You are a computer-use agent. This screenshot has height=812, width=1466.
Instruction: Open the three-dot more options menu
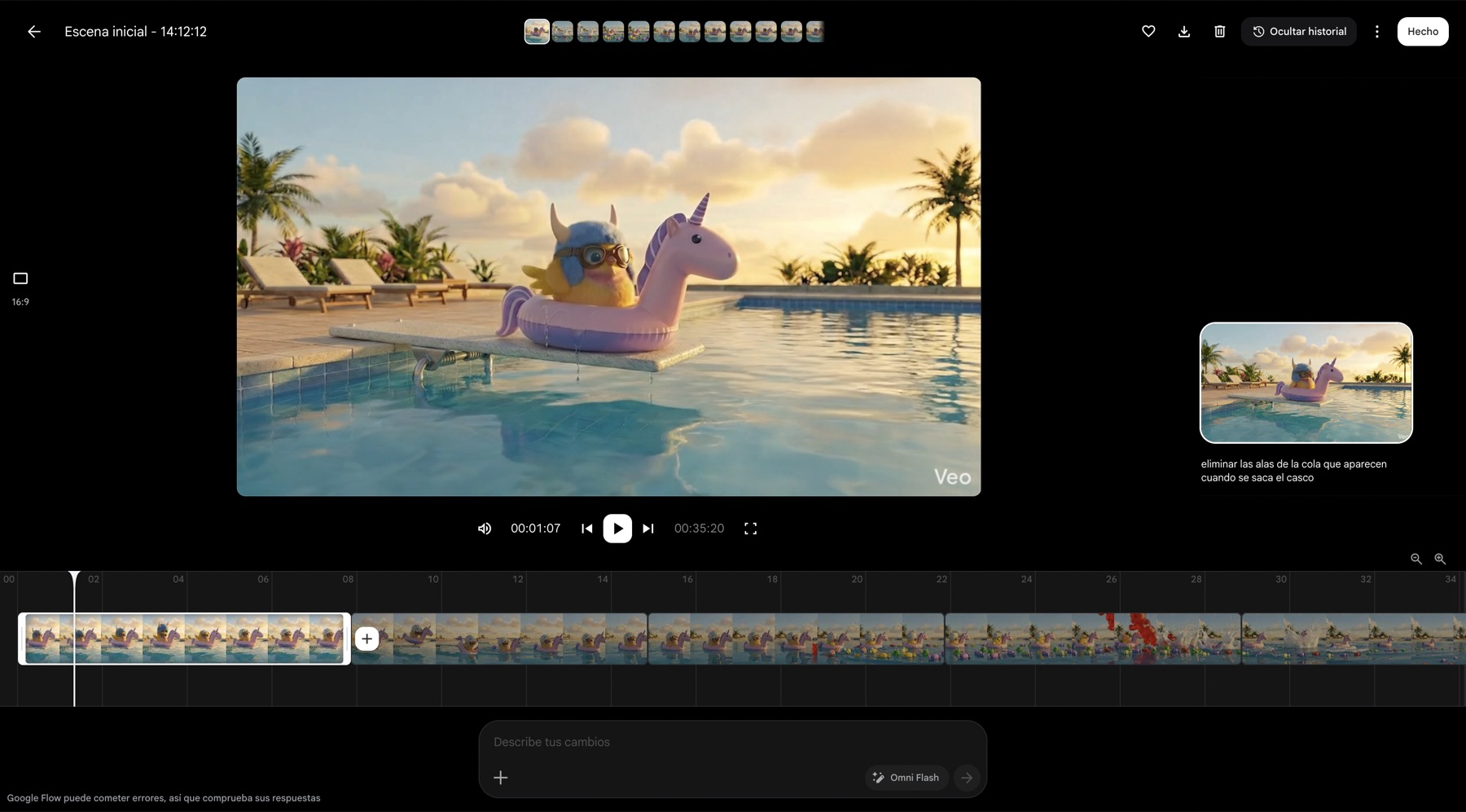1377,32
